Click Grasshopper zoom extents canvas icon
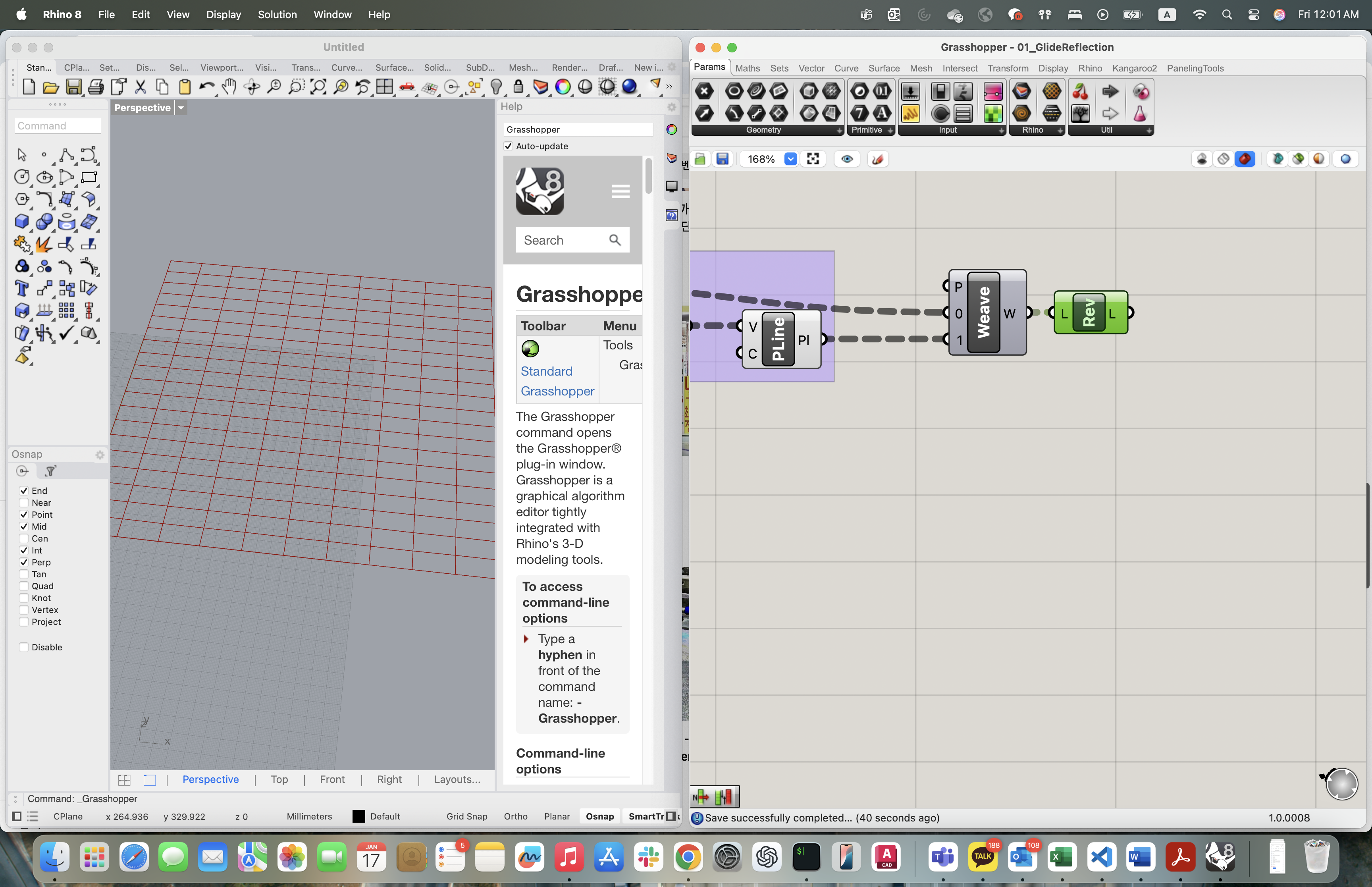This screenshot has width=1372, height=887. pos(813,159)
